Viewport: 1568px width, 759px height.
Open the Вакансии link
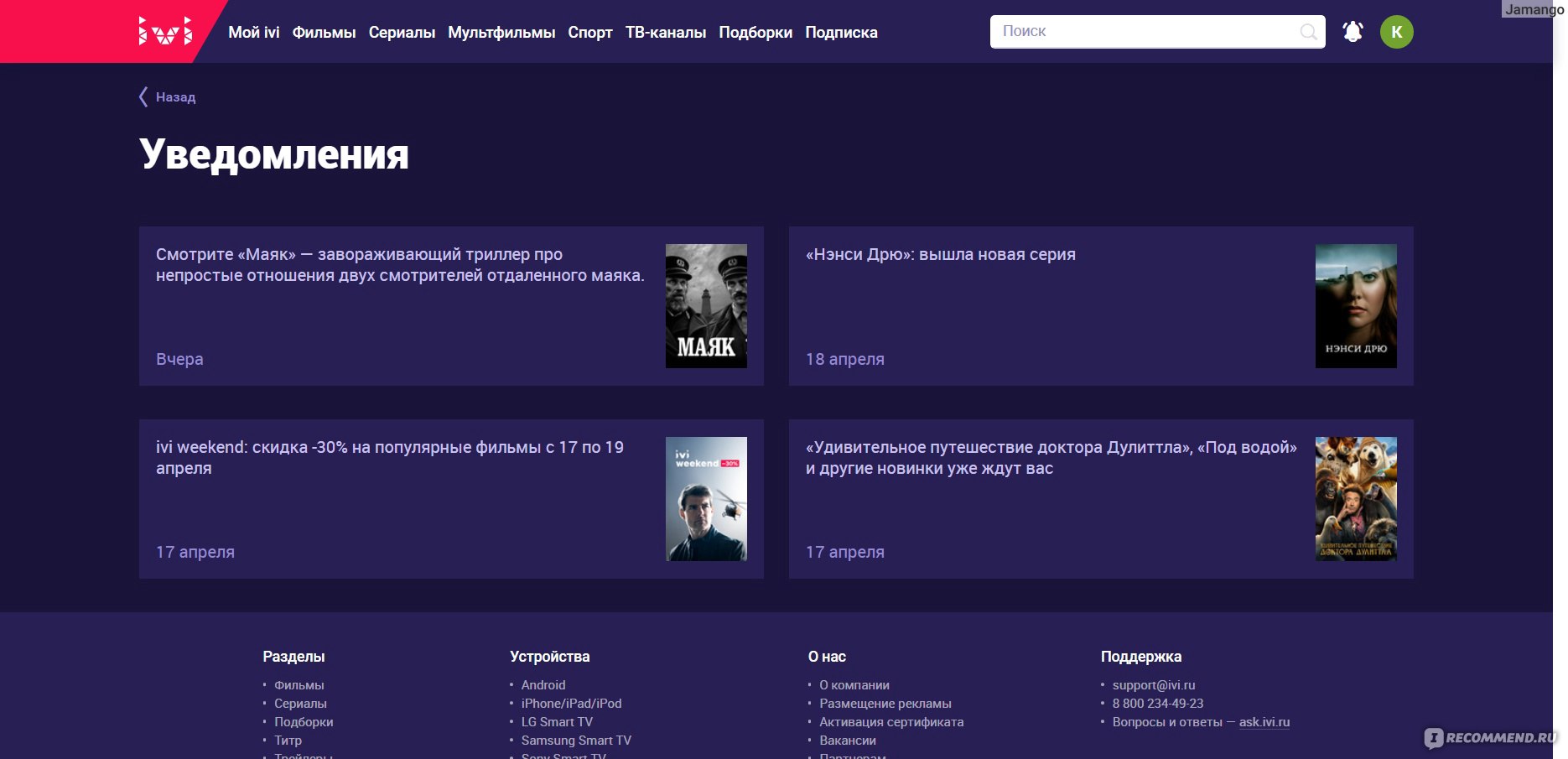pos(848,741)
